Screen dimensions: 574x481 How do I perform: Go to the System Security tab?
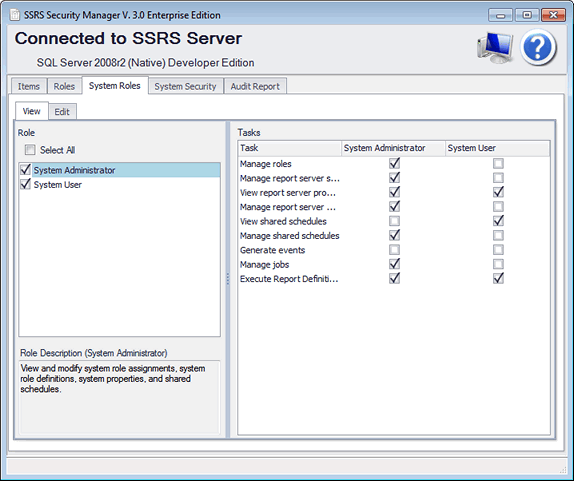(185, 86)
